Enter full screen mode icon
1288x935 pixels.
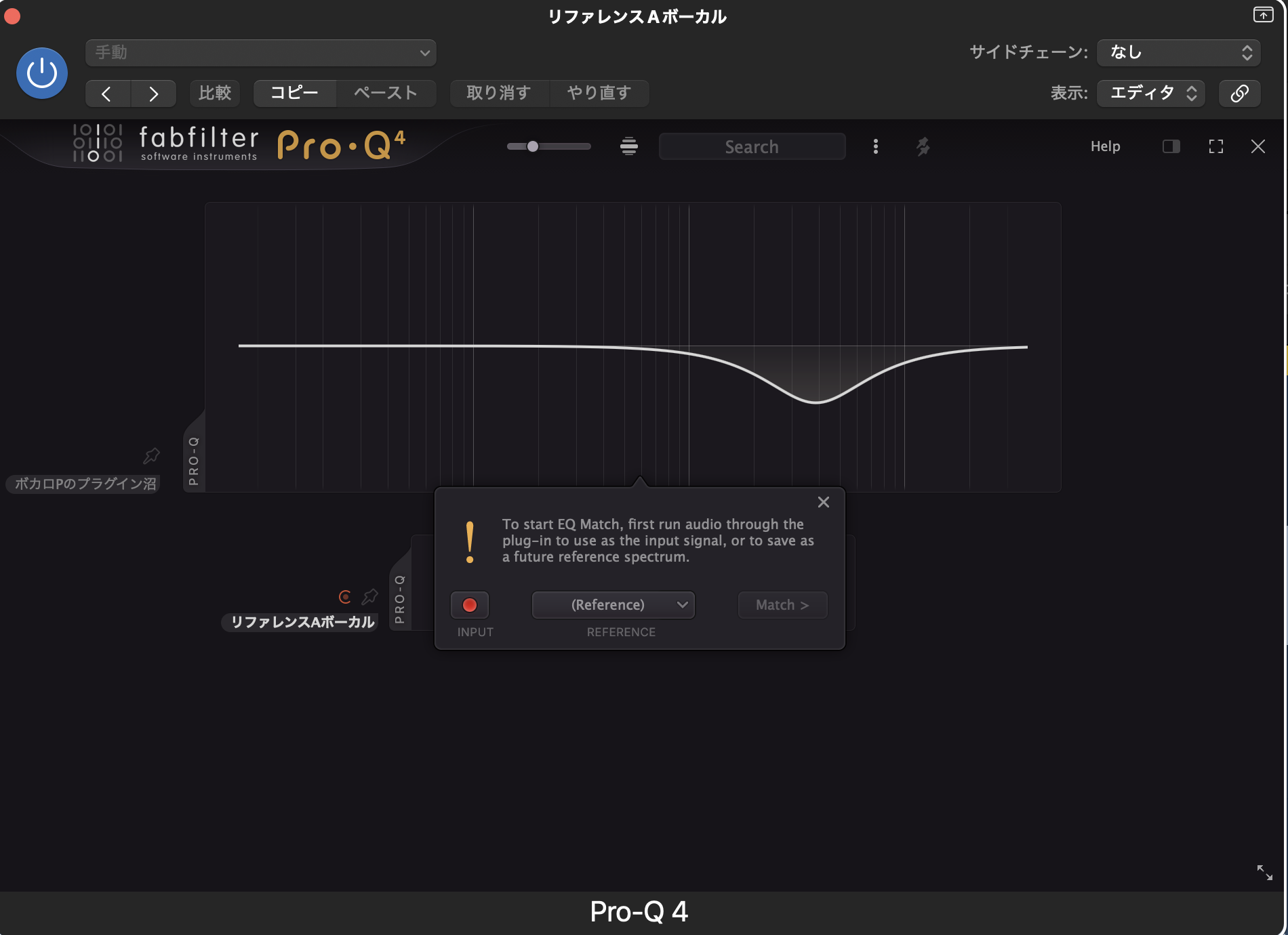click(x=1216, y=146)
